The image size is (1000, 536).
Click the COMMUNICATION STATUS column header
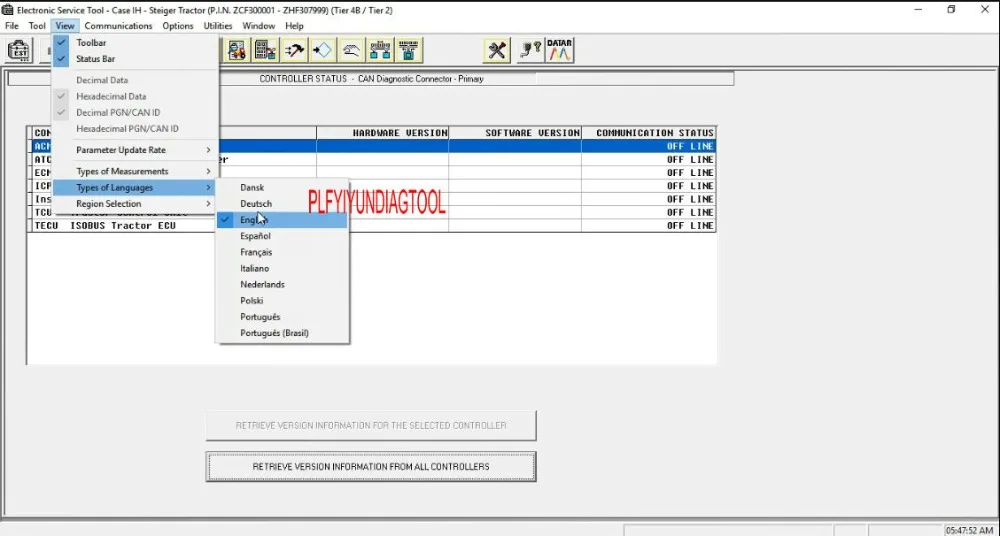(x=649, y=133)
